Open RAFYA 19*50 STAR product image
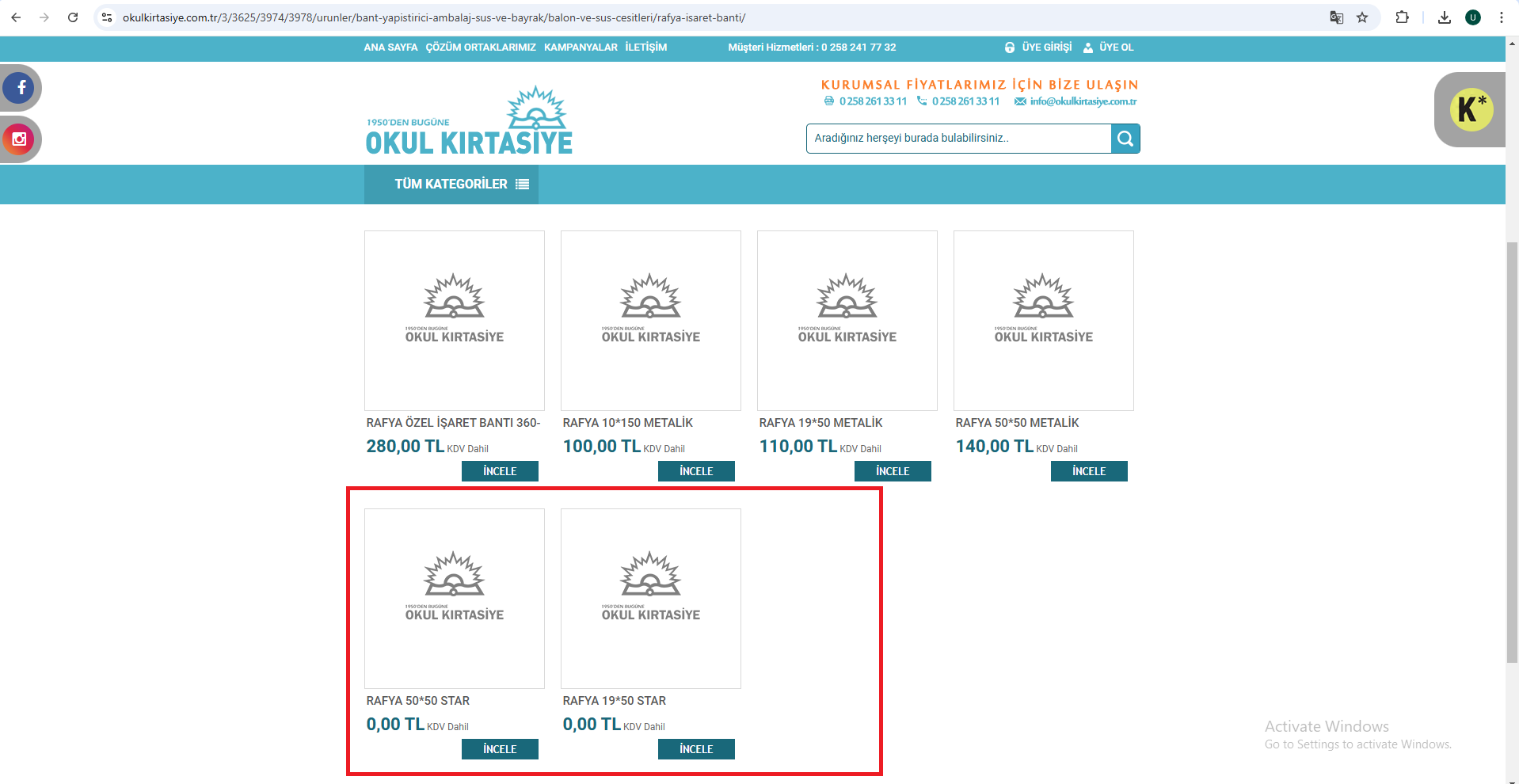The image size is (1519, 784). pos(651,599)
